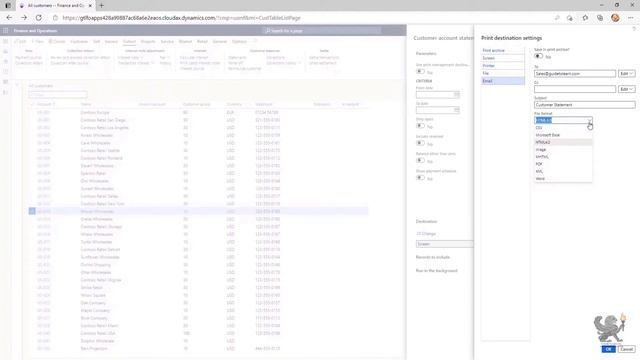The height and width of the screenshot is (360, 640).
Task: Click the browser address bar URL
Action: pyautogui.click(x=182, y=18)
